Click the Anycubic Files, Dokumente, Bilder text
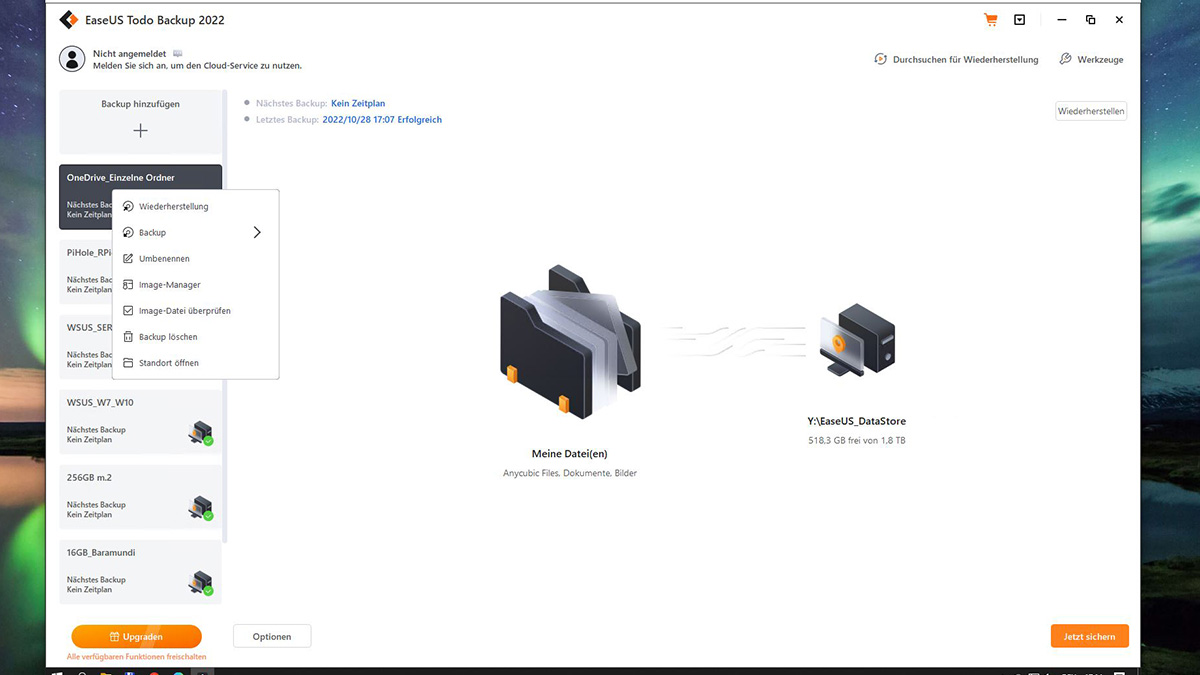 click(x=570, y=473)
